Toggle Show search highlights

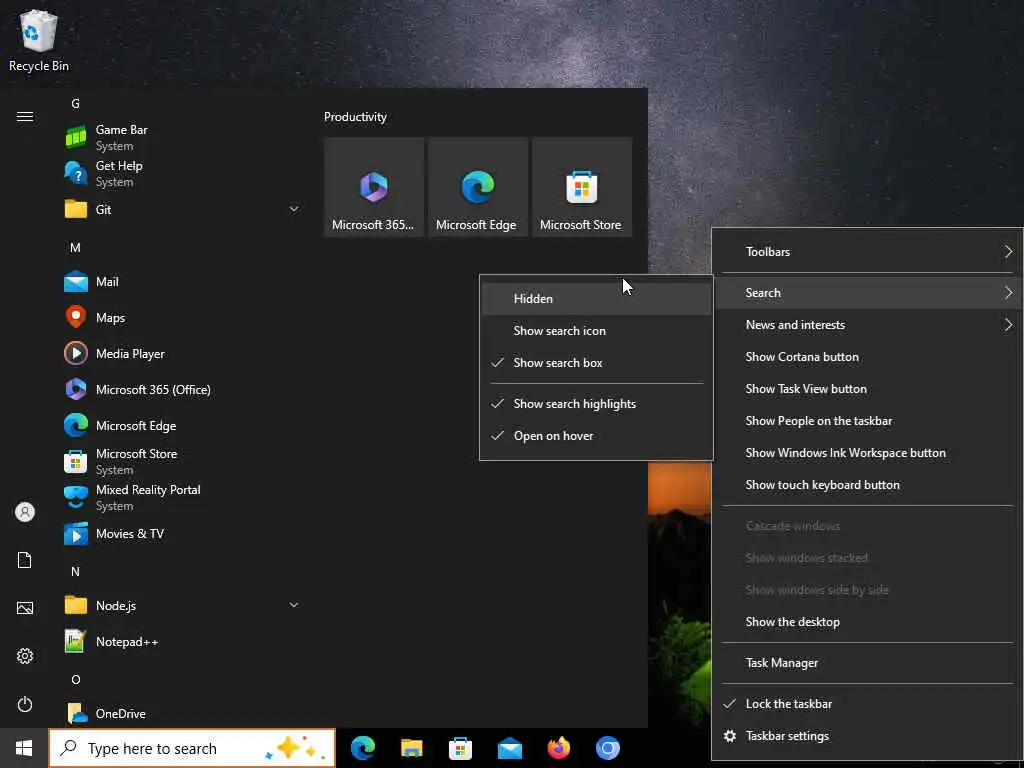coord(596,404)
